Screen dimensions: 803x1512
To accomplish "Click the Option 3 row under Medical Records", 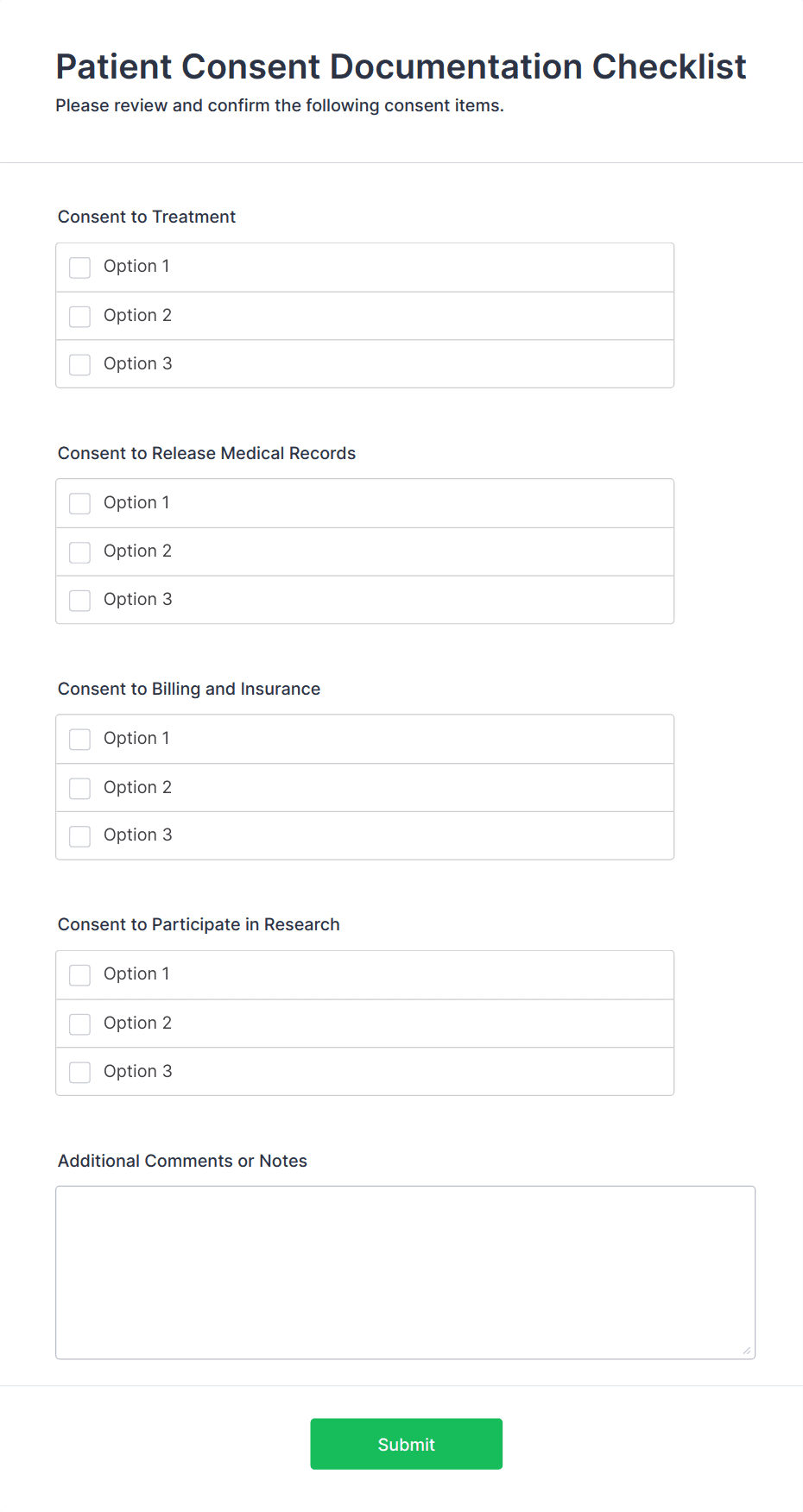I will tap(364, 600).
